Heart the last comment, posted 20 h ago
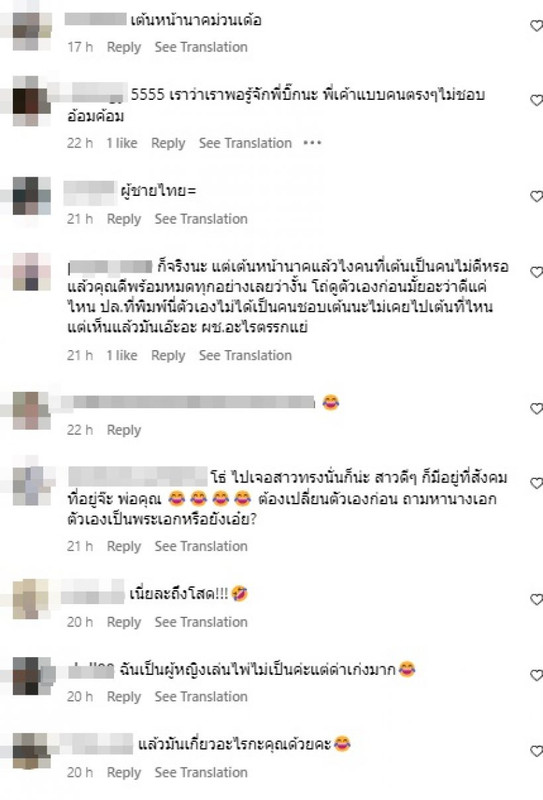This screenshot has height=800, width=543. 537,751
